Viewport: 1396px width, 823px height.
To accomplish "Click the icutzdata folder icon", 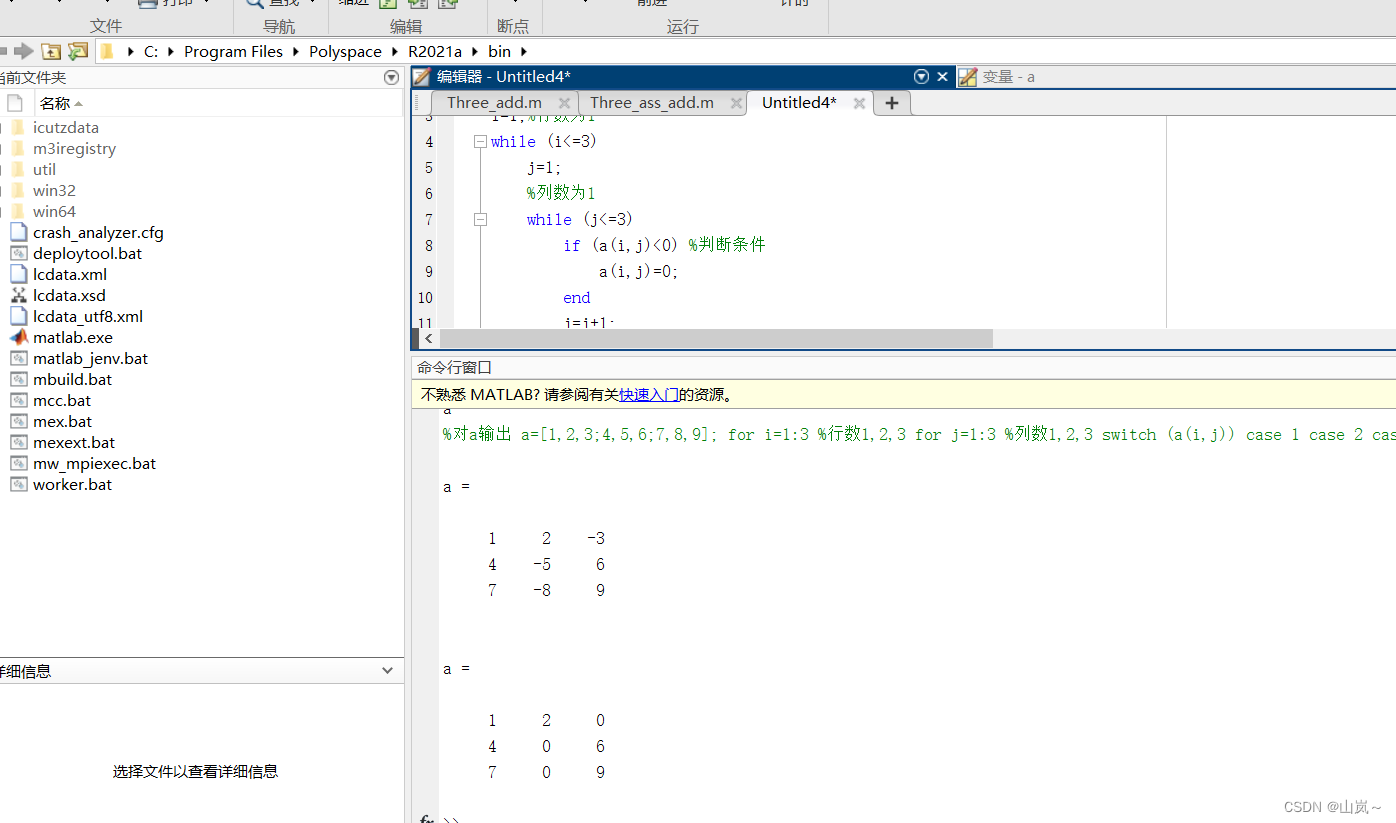I will pos(17,127).
